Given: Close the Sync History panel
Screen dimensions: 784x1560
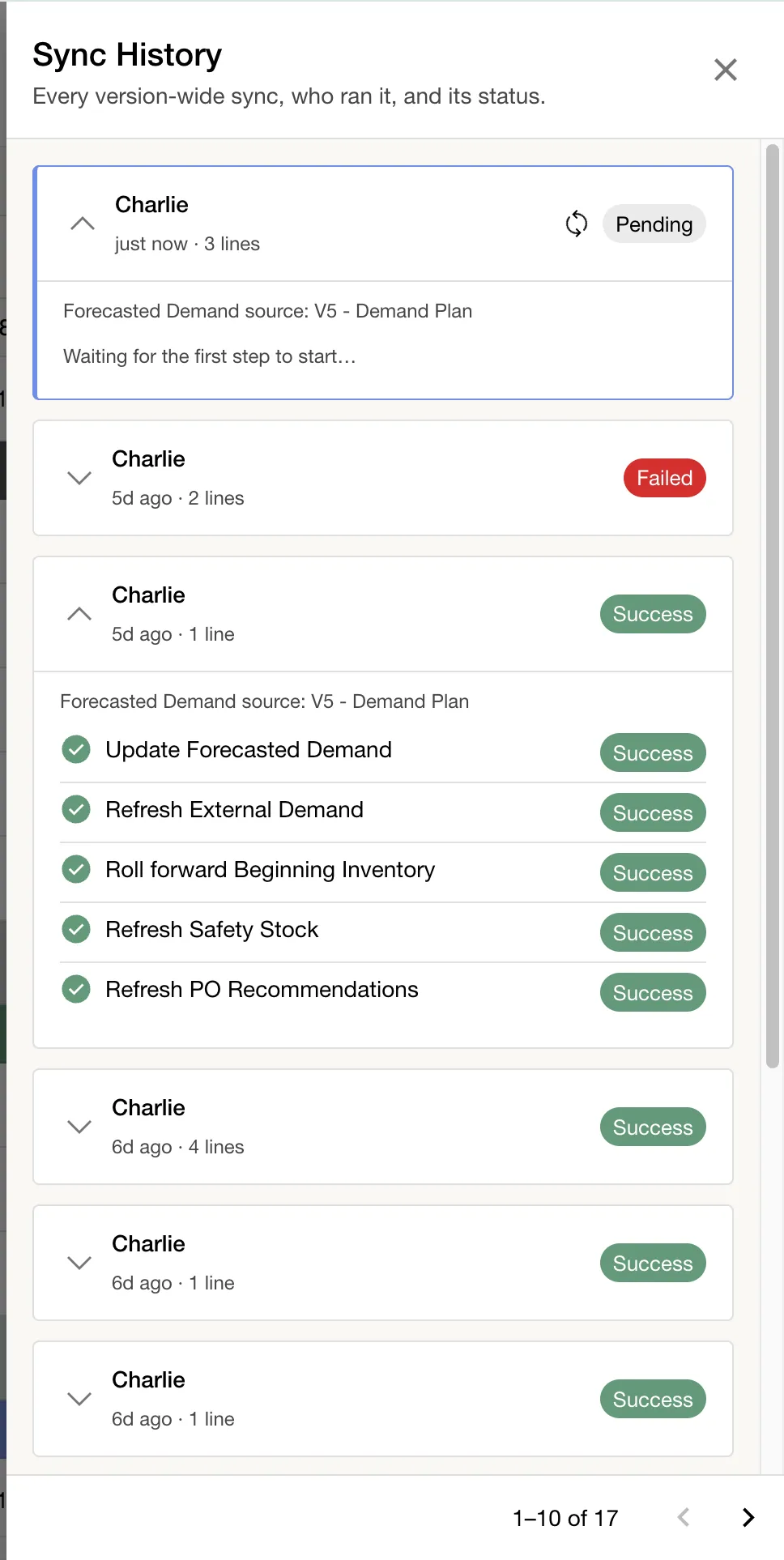Looking at the screenshot, I should pyautogui.click(x=726, y=70).
